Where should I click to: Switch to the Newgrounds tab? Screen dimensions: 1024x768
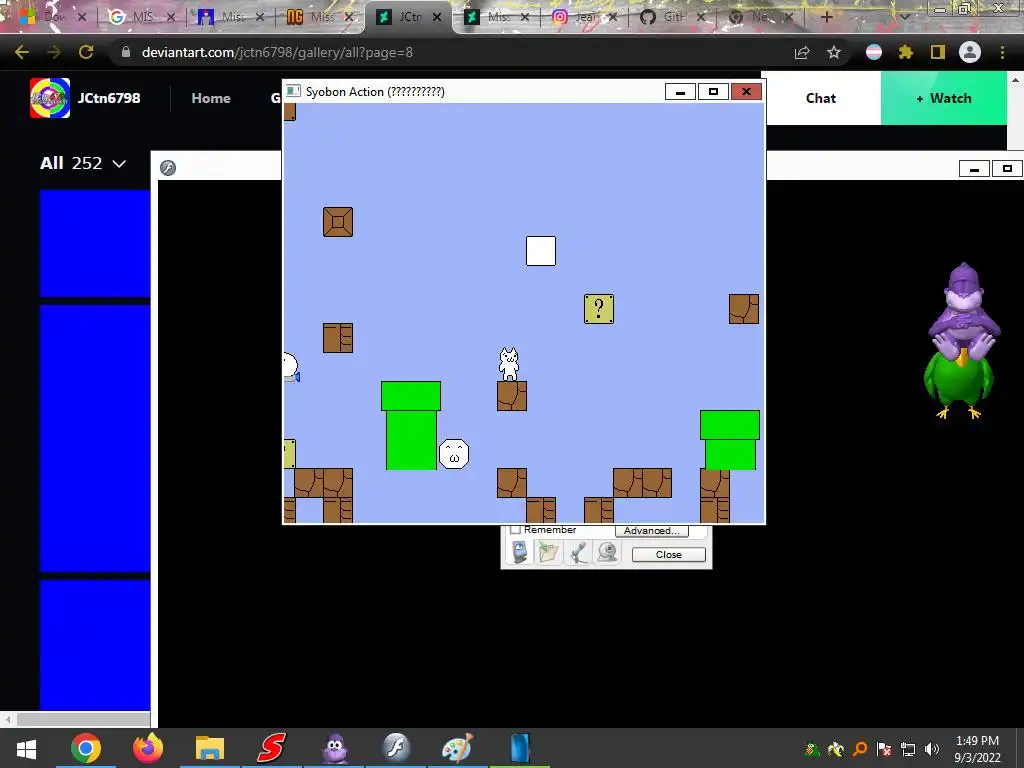coord(320,17)
